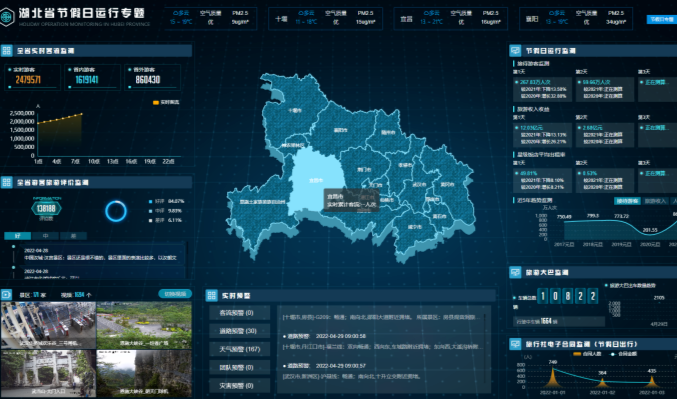Click the 节假日专题 button at top right
Image resolution: width=677 pixels, height=399 pixels.
pos(661,19)
